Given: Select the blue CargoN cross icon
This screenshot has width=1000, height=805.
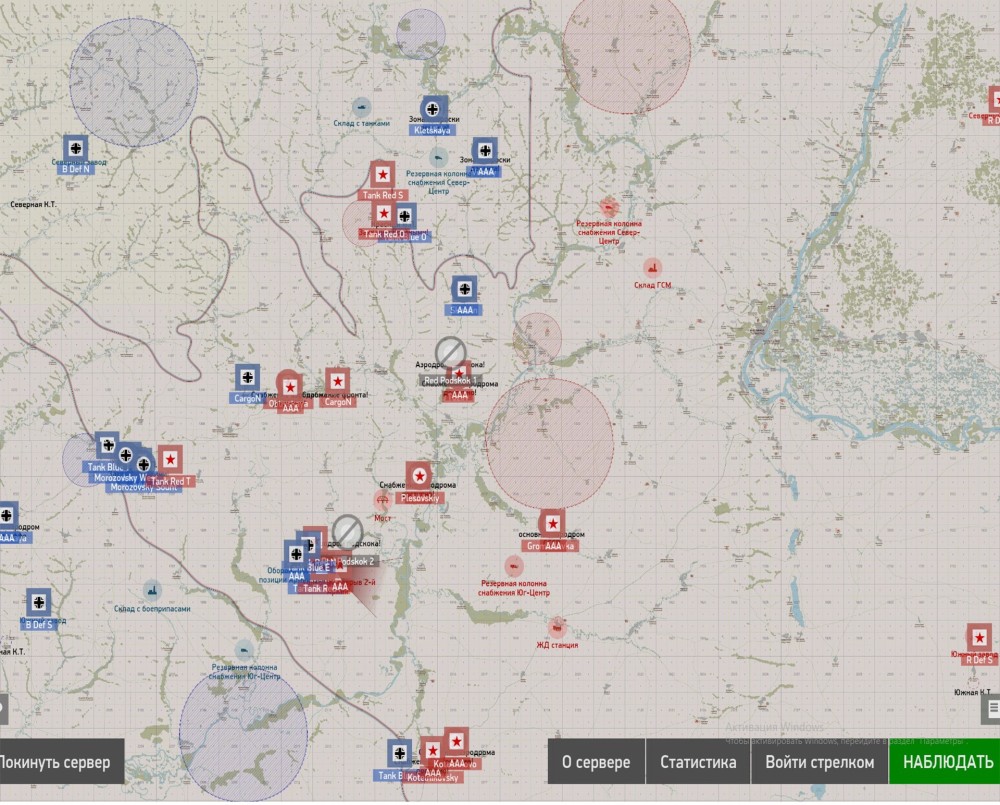Looking at the screenshot, I should (248, 378).
